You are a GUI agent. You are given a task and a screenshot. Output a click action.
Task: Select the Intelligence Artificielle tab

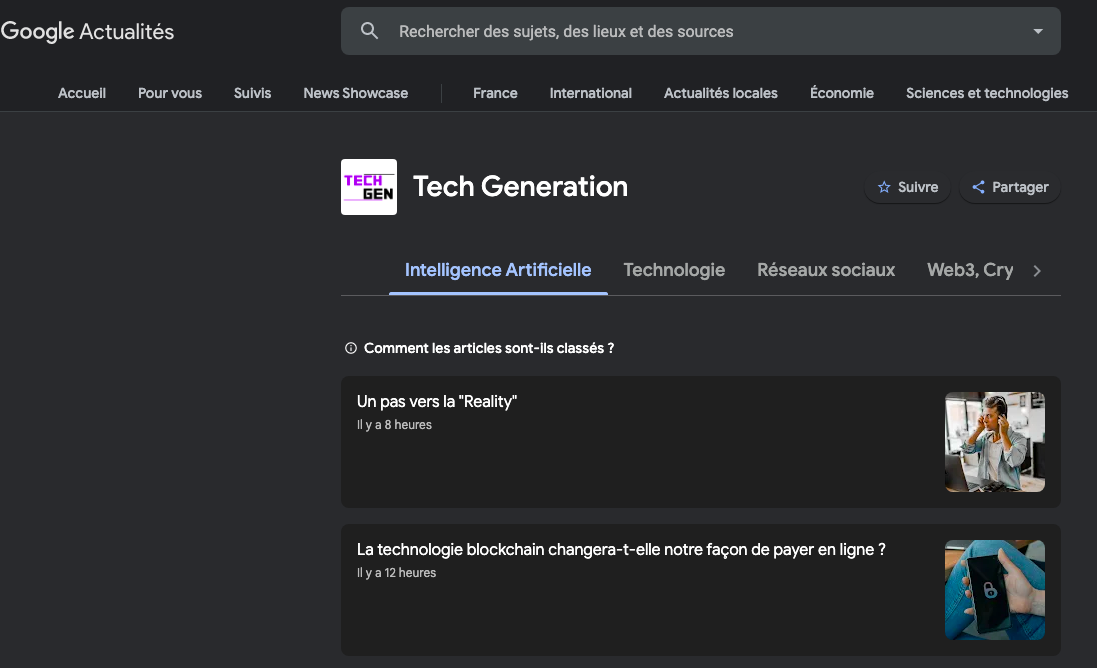point(498,270)
